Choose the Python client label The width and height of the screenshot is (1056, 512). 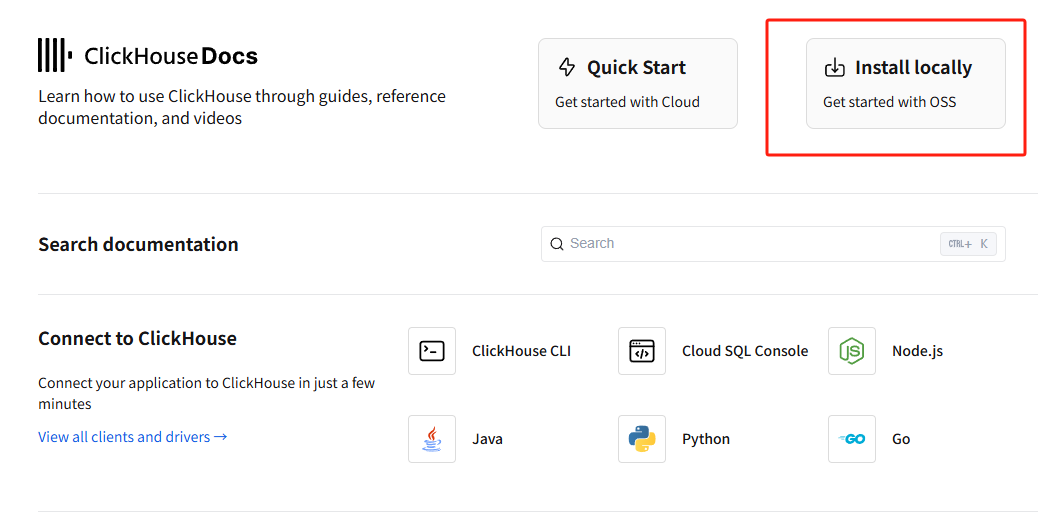tap(706, 439)
